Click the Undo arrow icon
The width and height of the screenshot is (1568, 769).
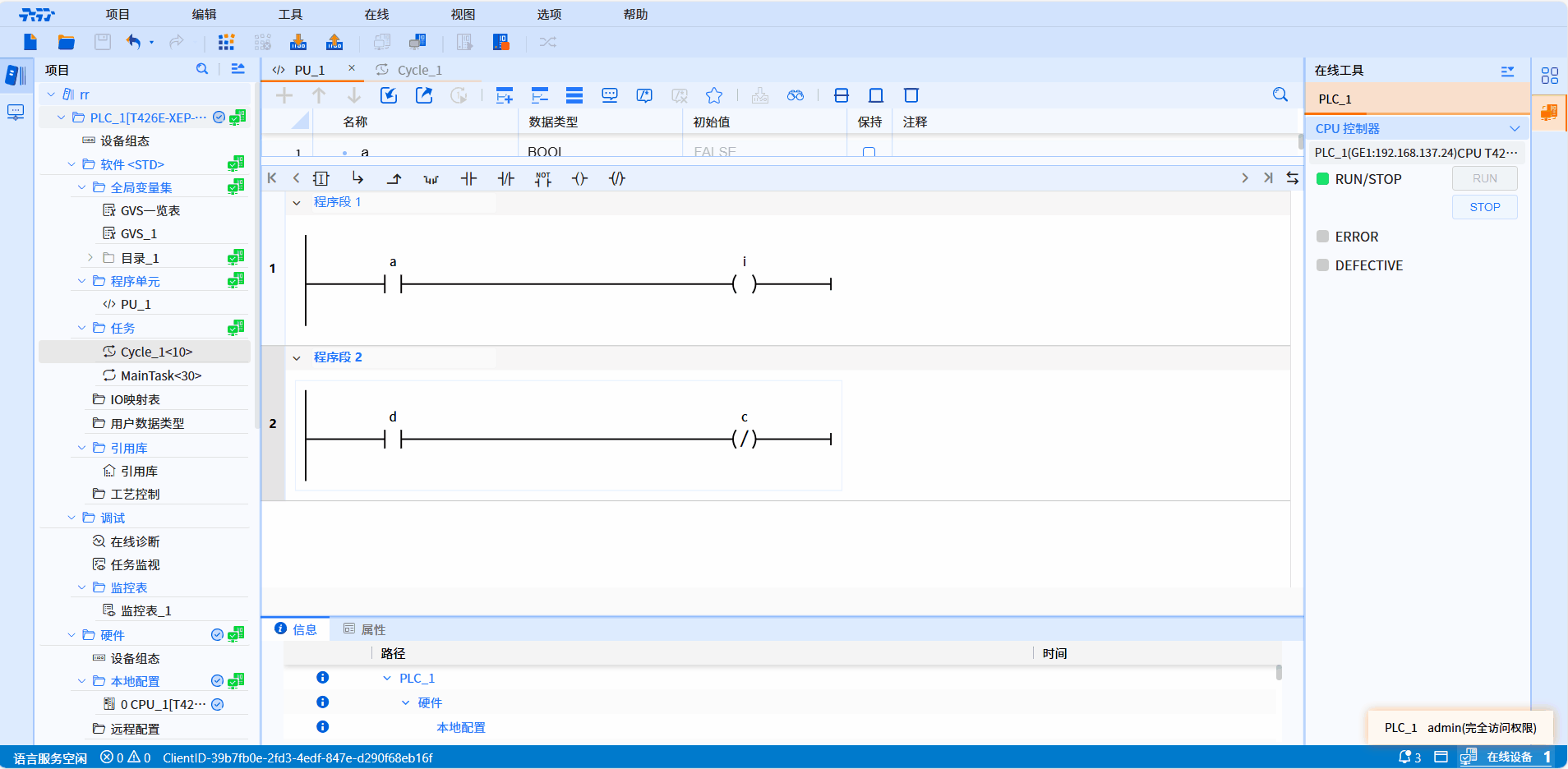click(x=133, y=42)
